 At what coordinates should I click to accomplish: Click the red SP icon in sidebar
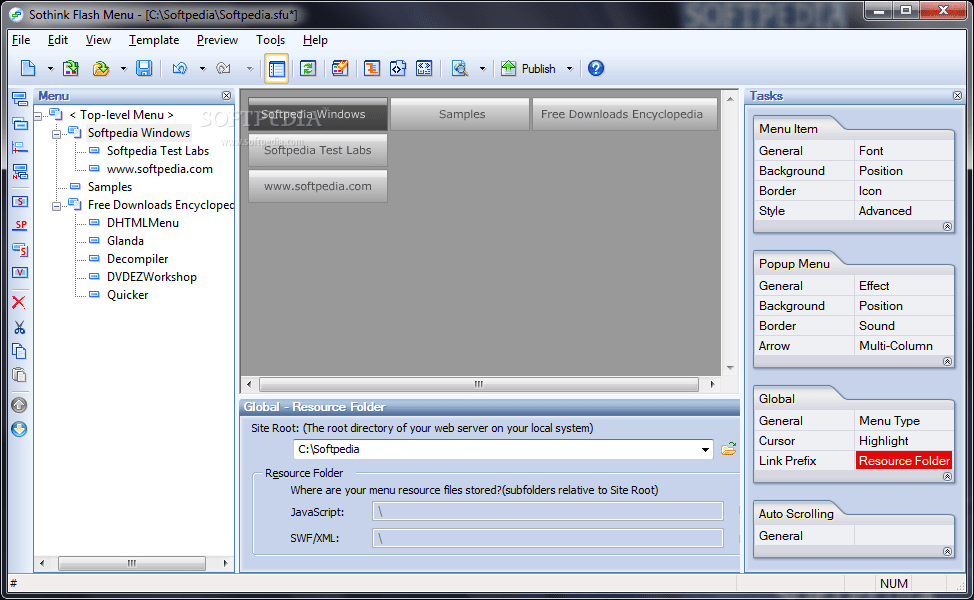[20, 225]
